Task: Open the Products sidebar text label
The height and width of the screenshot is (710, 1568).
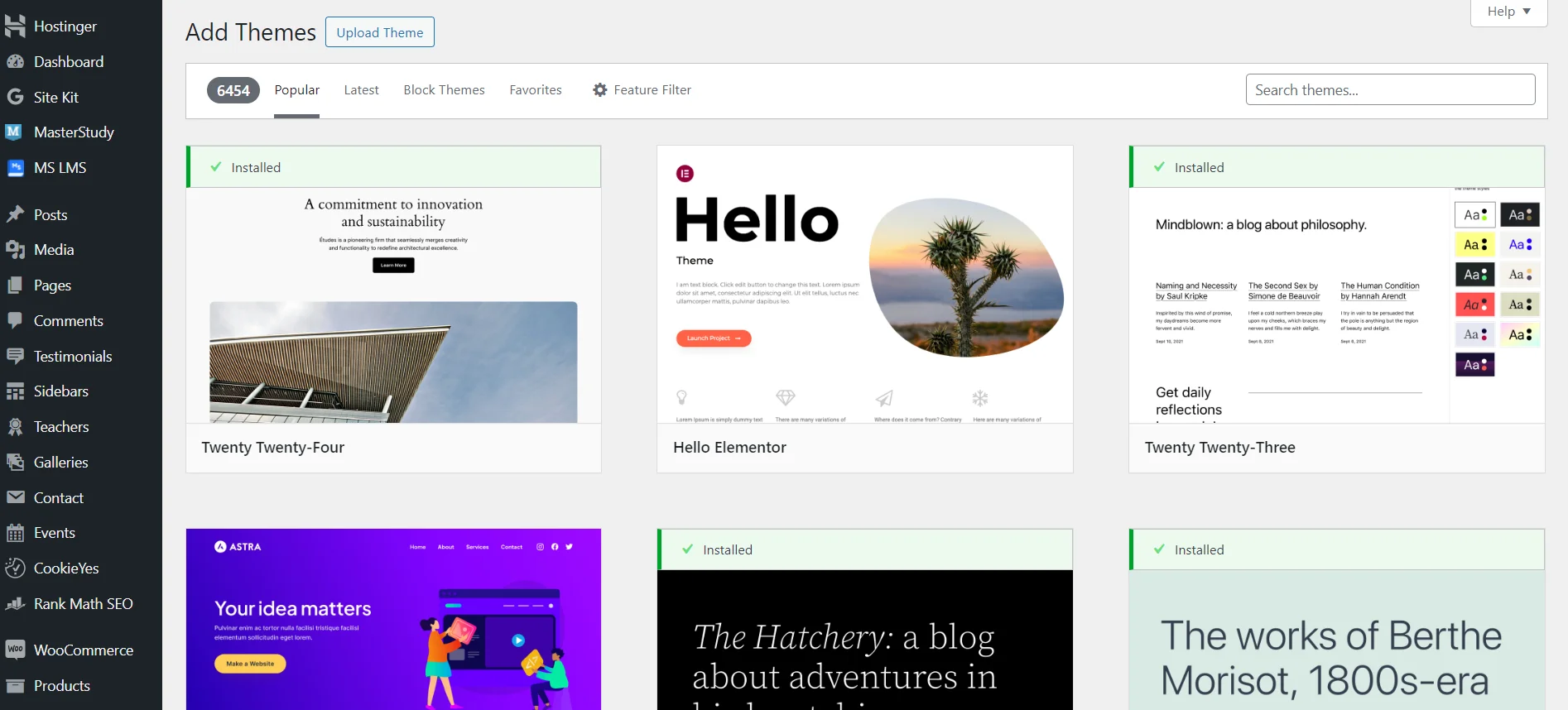Action: point(62,685)
